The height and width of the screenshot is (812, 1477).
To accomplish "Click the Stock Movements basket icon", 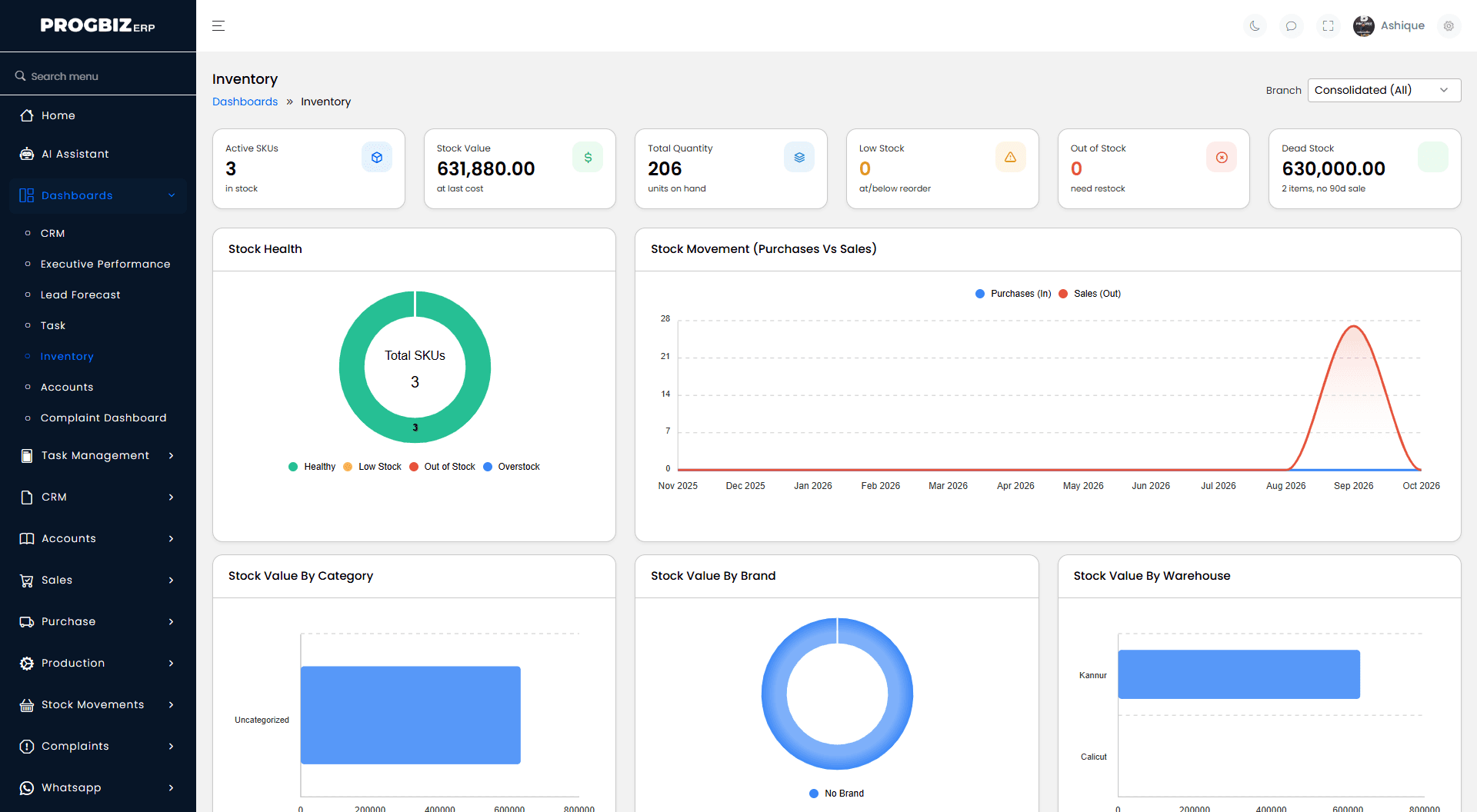I will [x=27, y=705].
